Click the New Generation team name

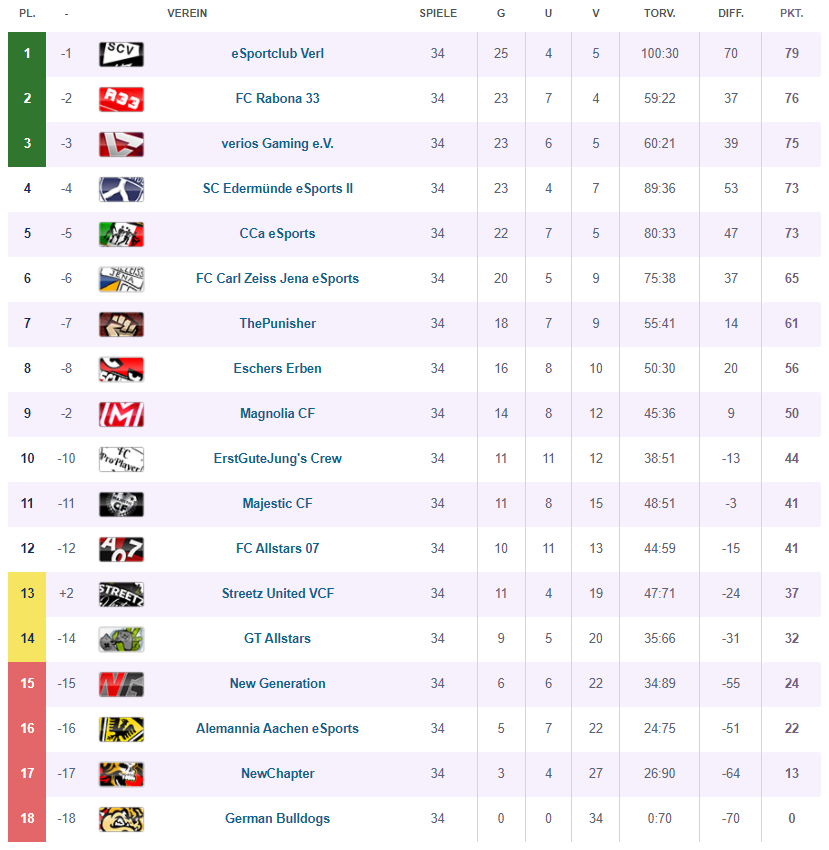pyautogui.click(x=278, y=684)
